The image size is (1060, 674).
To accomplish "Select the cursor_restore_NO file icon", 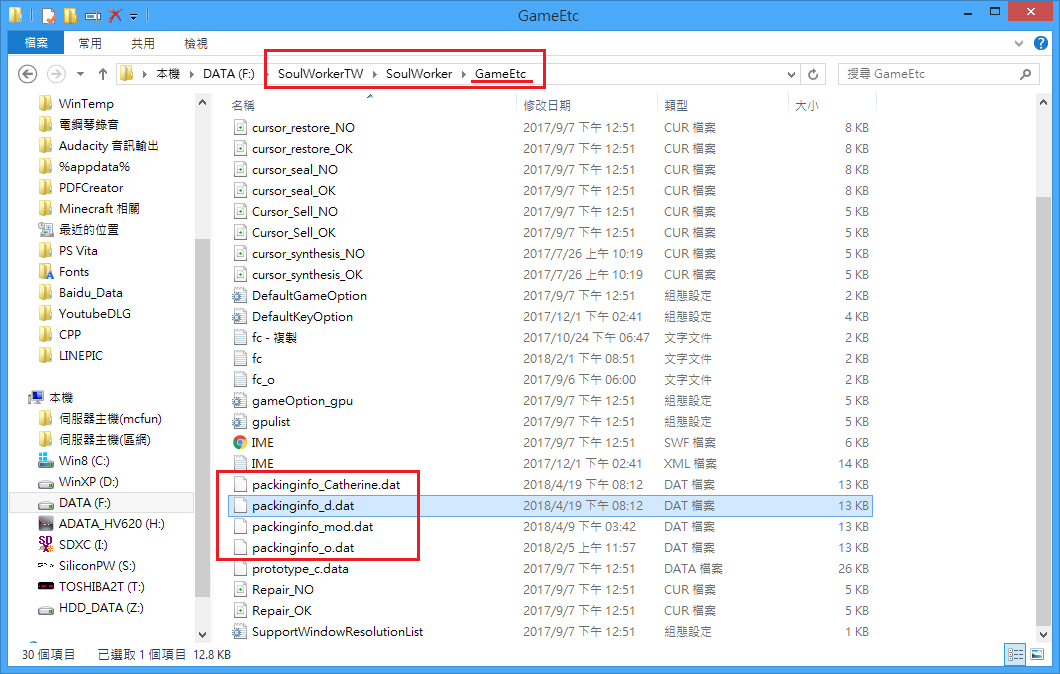I will pyautogui.click(x=239, y=127).
